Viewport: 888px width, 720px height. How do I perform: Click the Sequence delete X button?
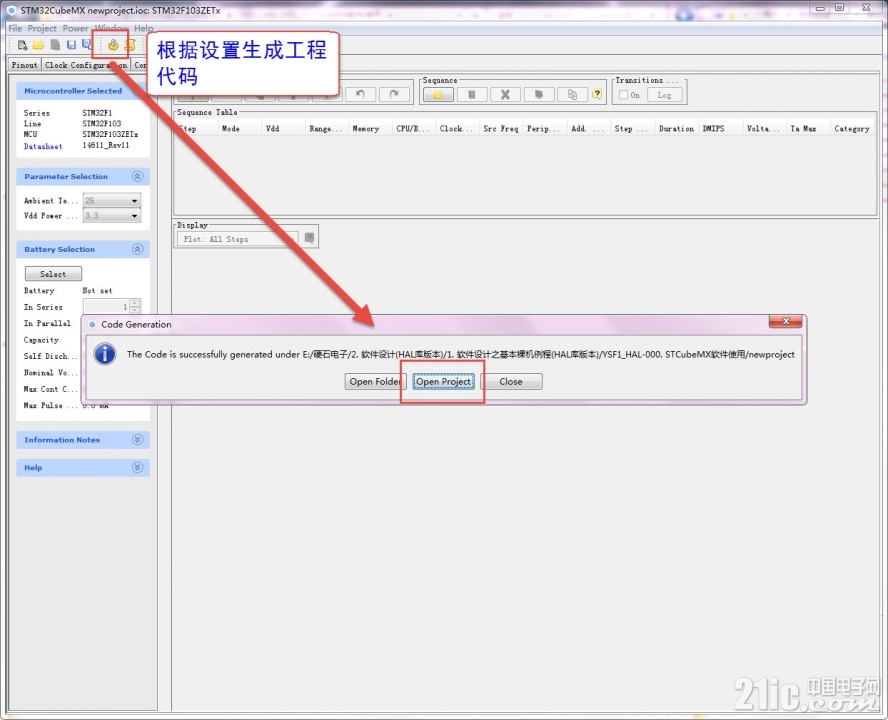(x=505, y=95)
